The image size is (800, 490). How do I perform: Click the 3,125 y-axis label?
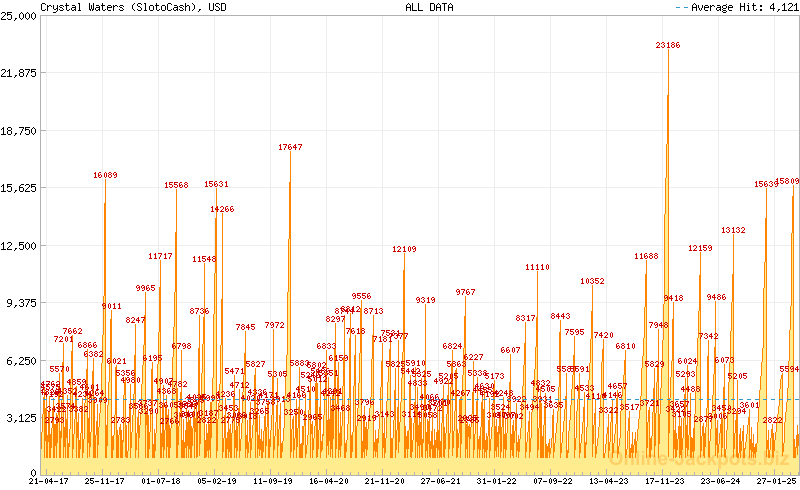pyautogui.click(x=20, y=418)
